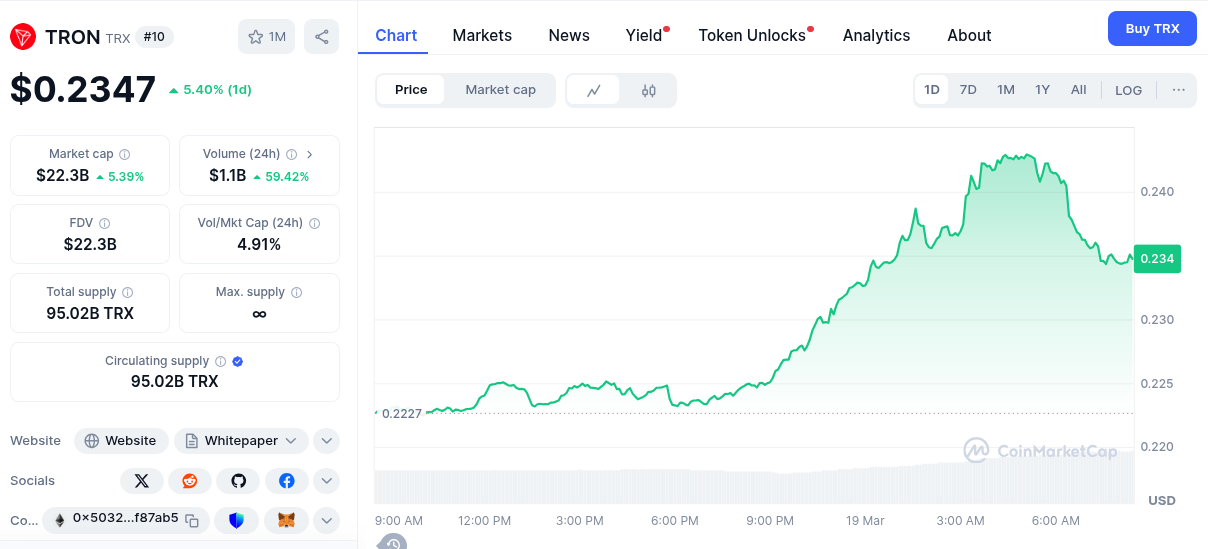Open the Analytics tab
The height and width of the screenshot is (549, 1208).
[x=876, y=35]
